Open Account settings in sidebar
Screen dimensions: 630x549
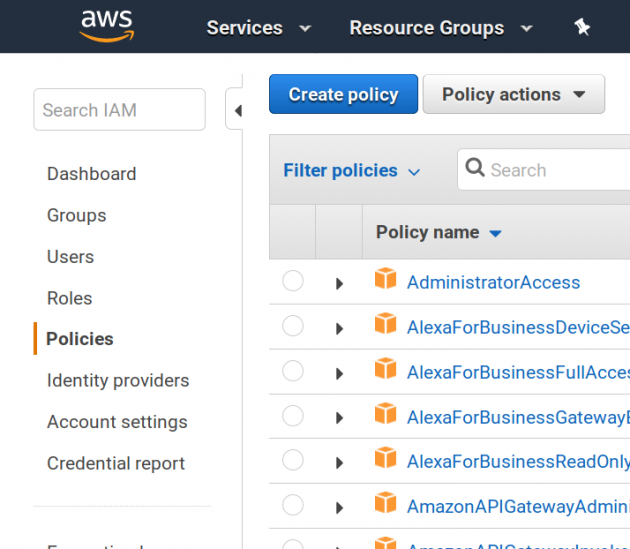coord(117,422)
